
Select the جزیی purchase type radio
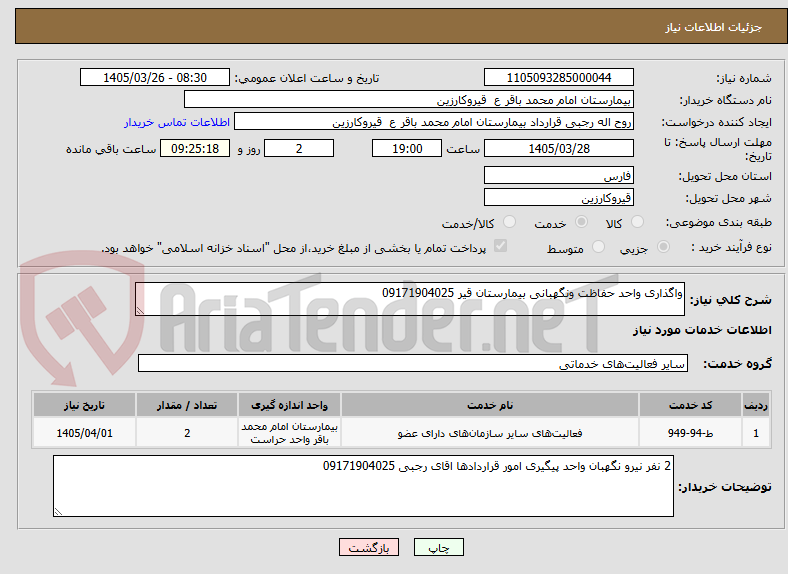pyautogui.click(x=663, y=247)
